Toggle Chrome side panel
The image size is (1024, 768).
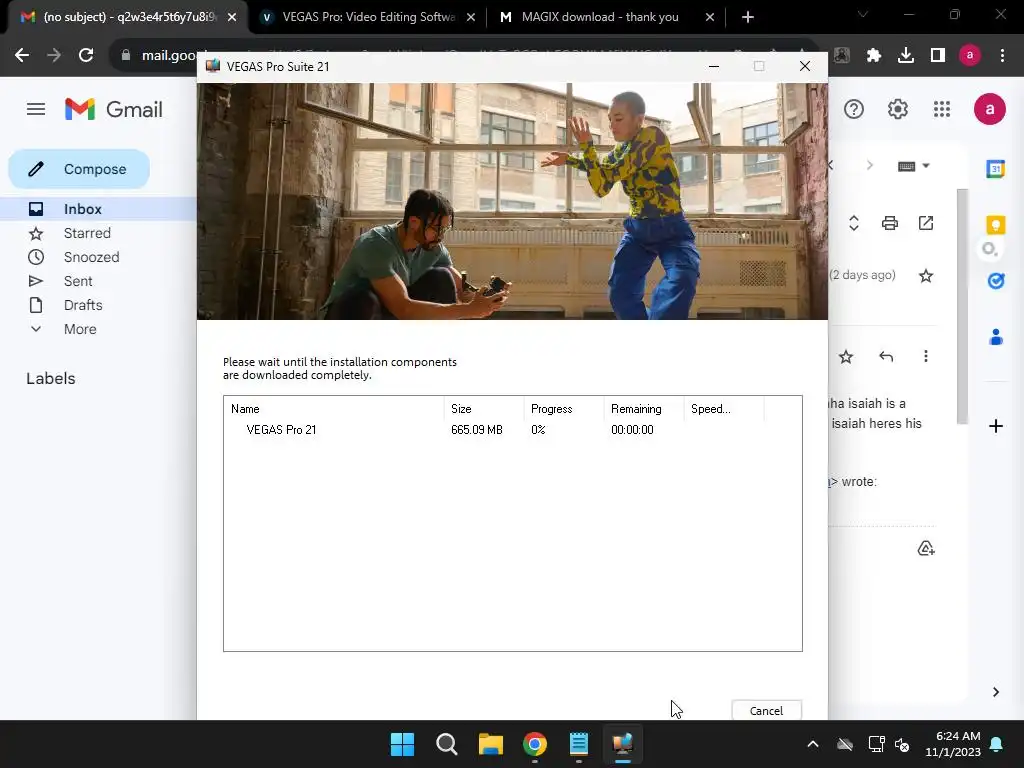pos(938,56)
